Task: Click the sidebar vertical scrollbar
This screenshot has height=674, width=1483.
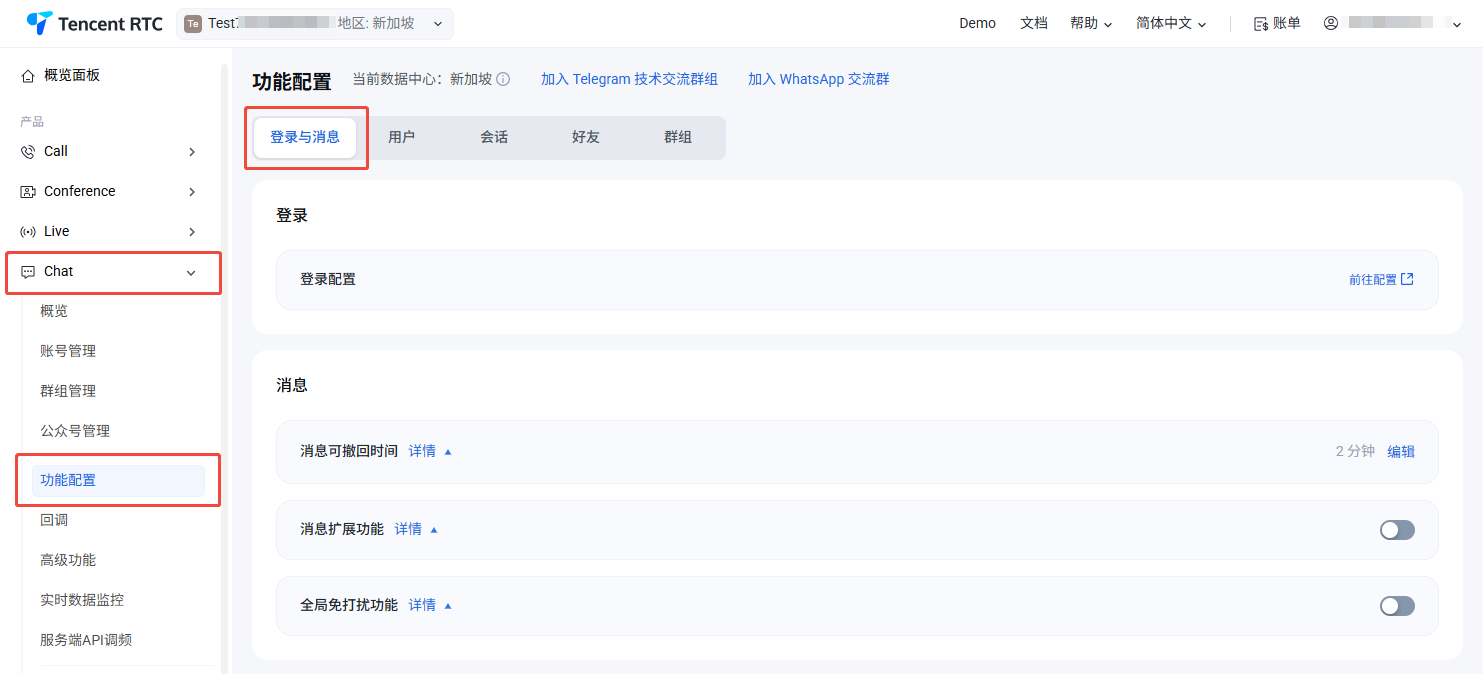Action: 224,368
